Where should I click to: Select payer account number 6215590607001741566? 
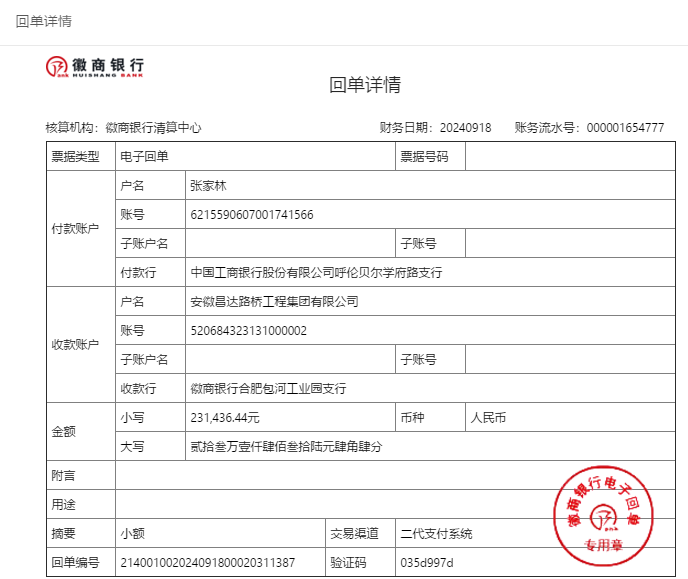[x=251, y=215]
